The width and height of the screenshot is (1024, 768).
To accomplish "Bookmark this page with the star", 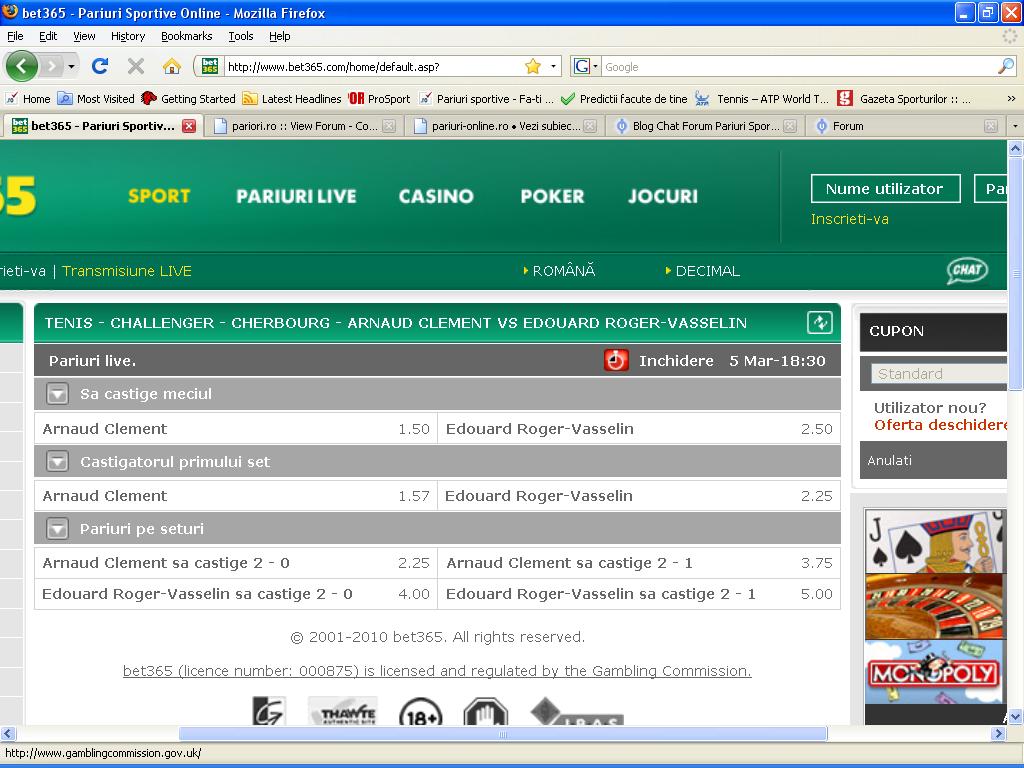I will pyautogui.click(x=533, y=66).
